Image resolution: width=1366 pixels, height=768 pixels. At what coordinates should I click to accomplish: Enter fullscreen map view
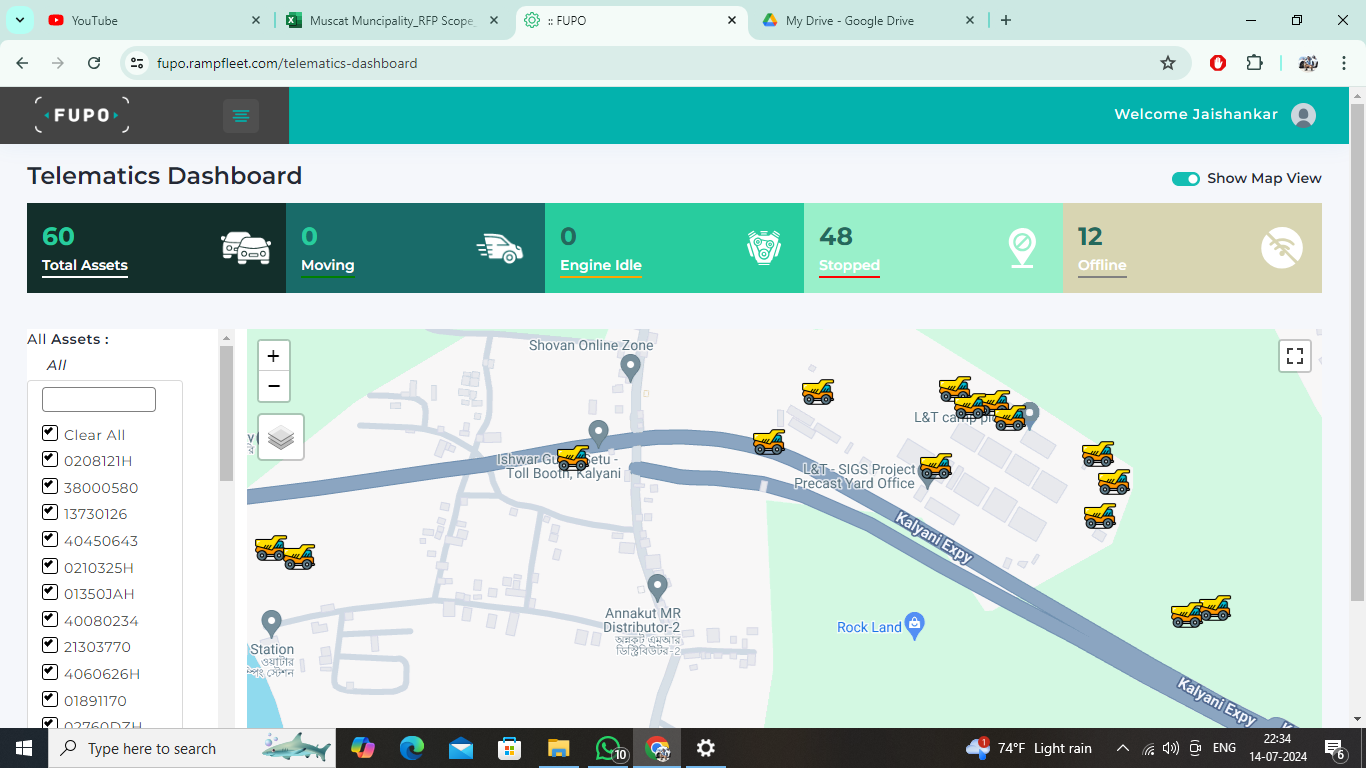point(1295,355)
